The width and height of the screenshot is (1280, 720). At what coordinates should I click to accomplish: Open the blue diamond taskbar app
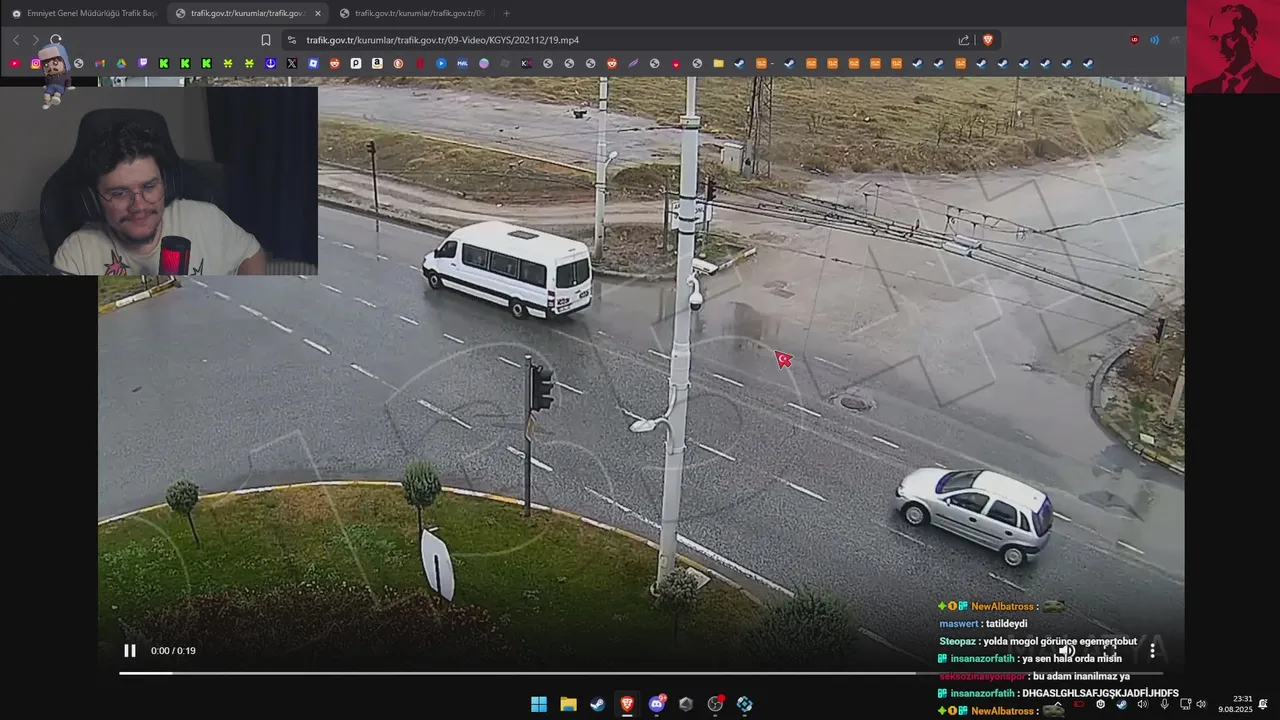[x=745, y=704]
